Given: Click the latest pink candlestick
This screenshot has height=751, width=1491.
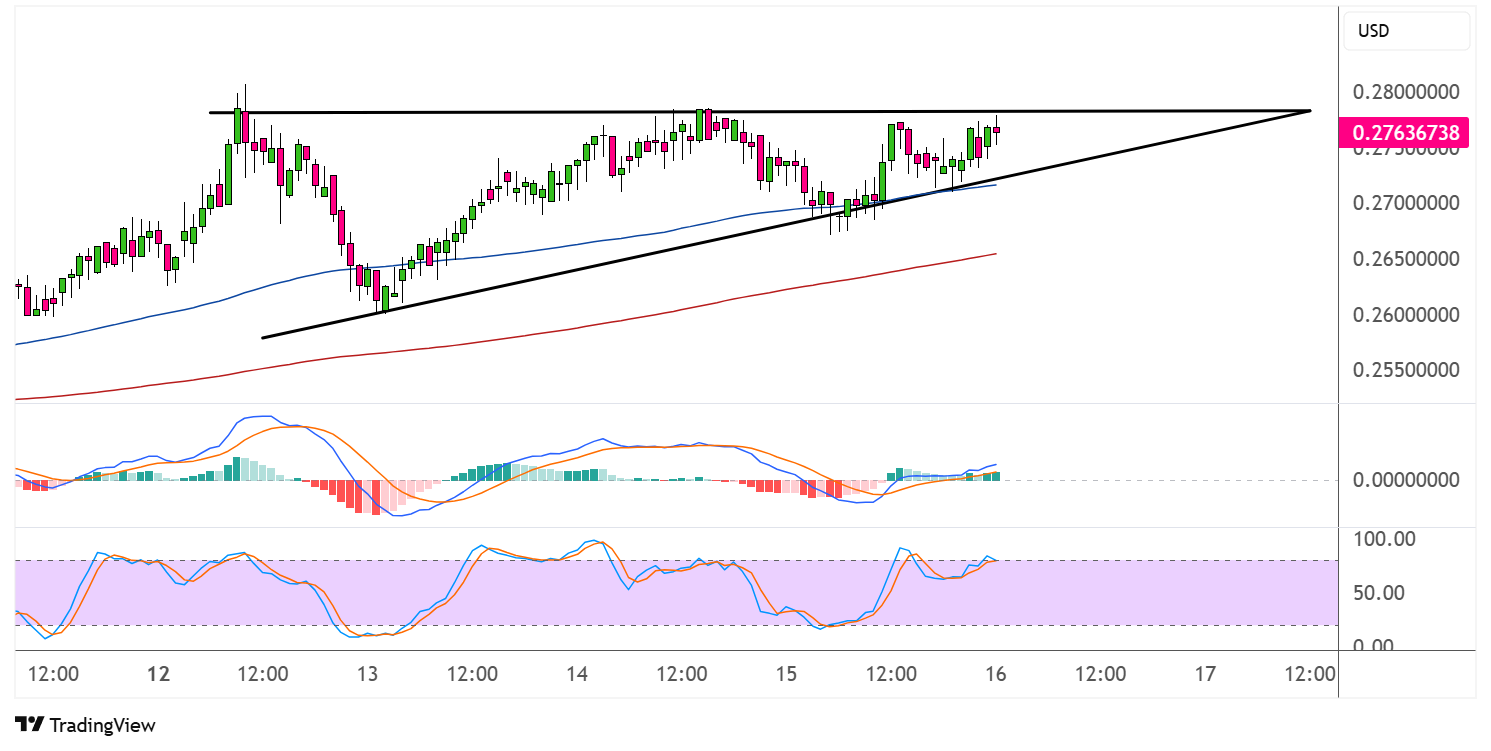Looking at the screenshot, I should [x=996, y=130].
